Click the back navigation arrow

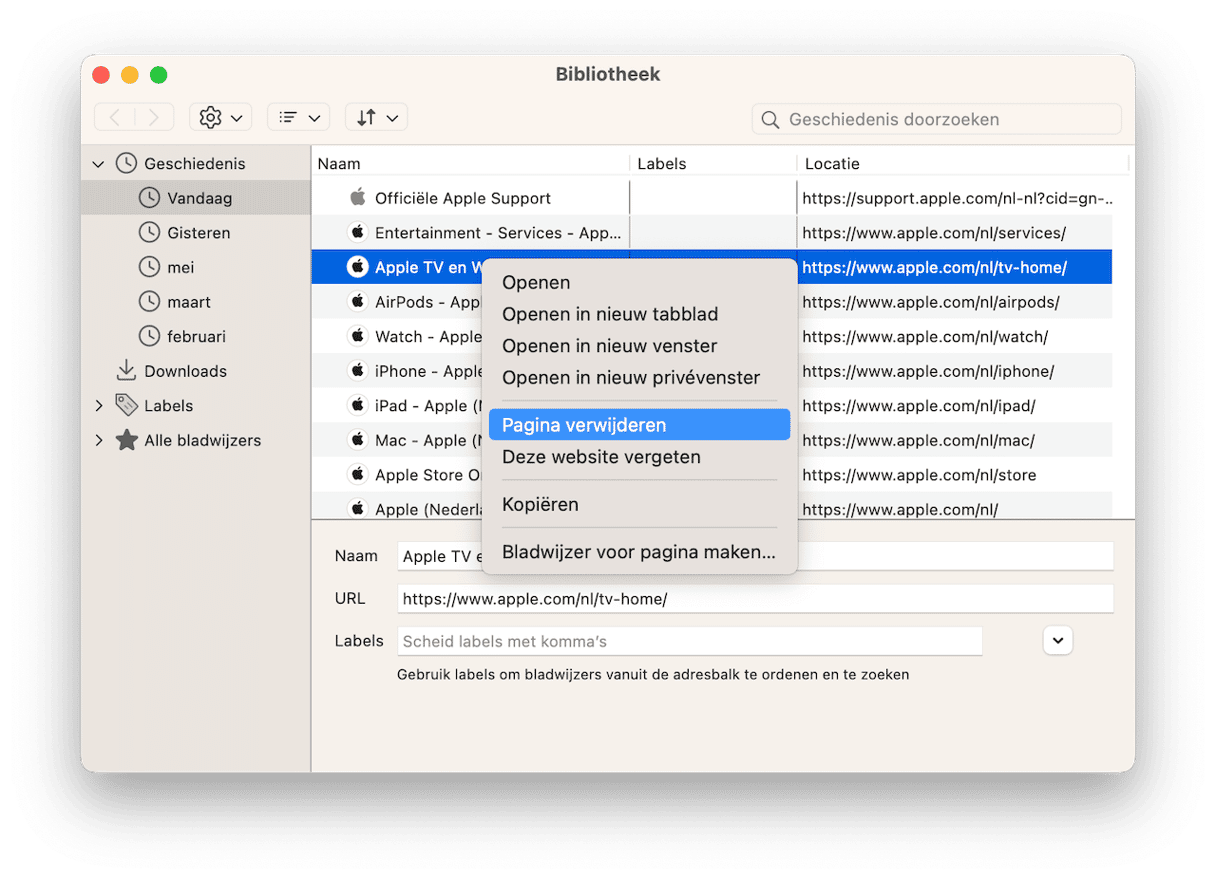pyautogui.click(x=114, y=118)
